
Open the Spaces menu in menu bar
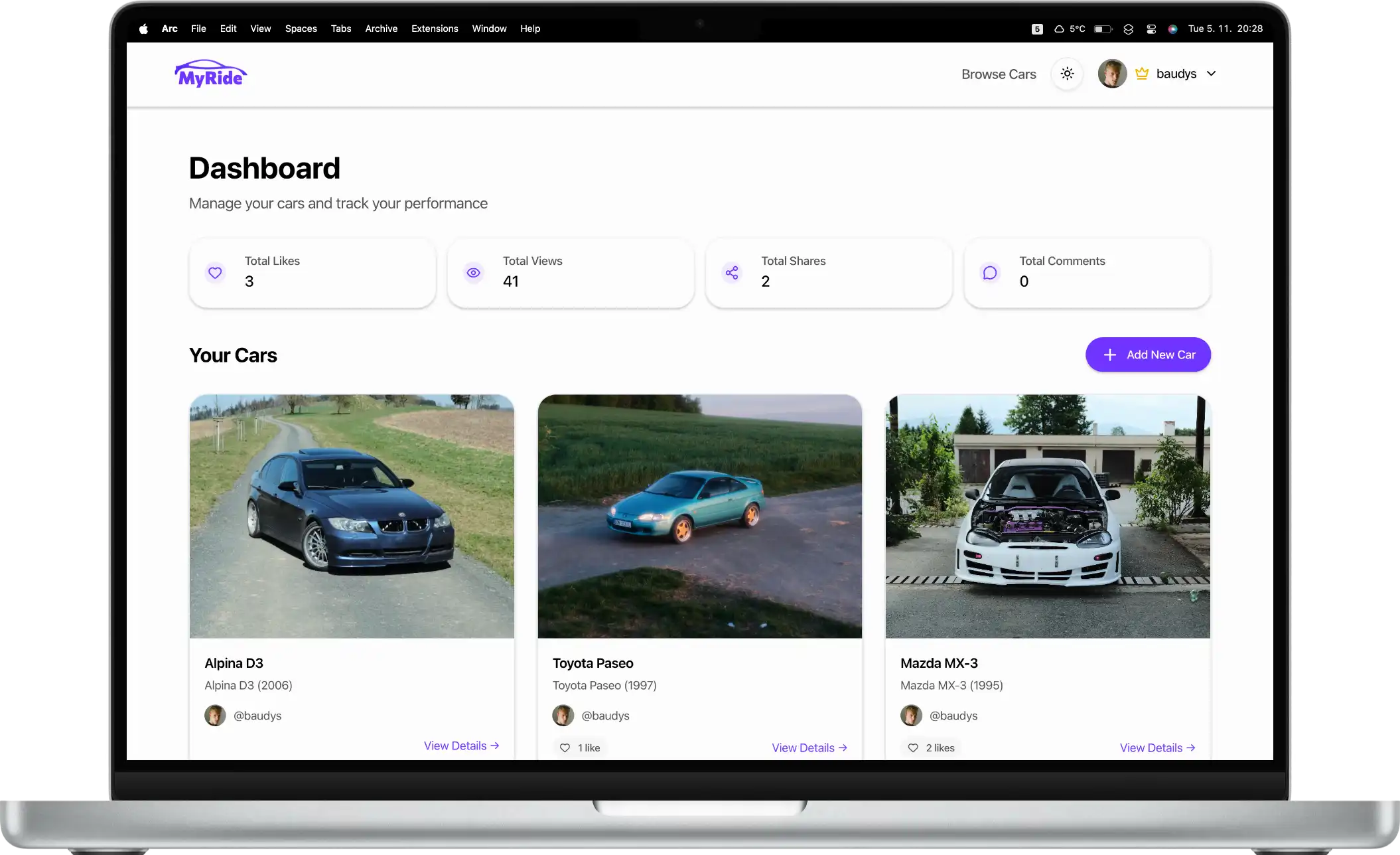coord(301,29)
